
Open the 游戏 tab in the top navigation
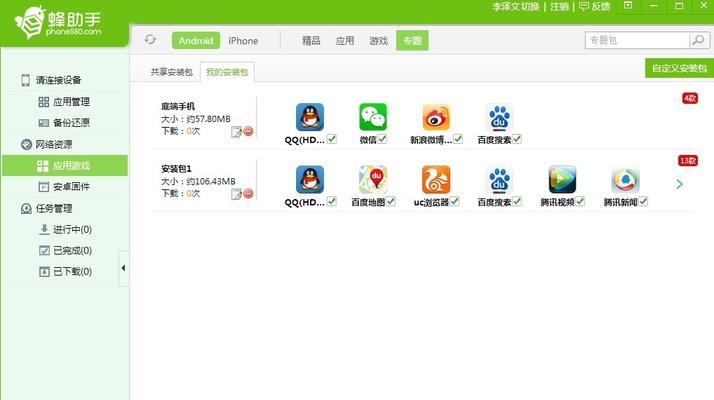click(x=378, y=41)
